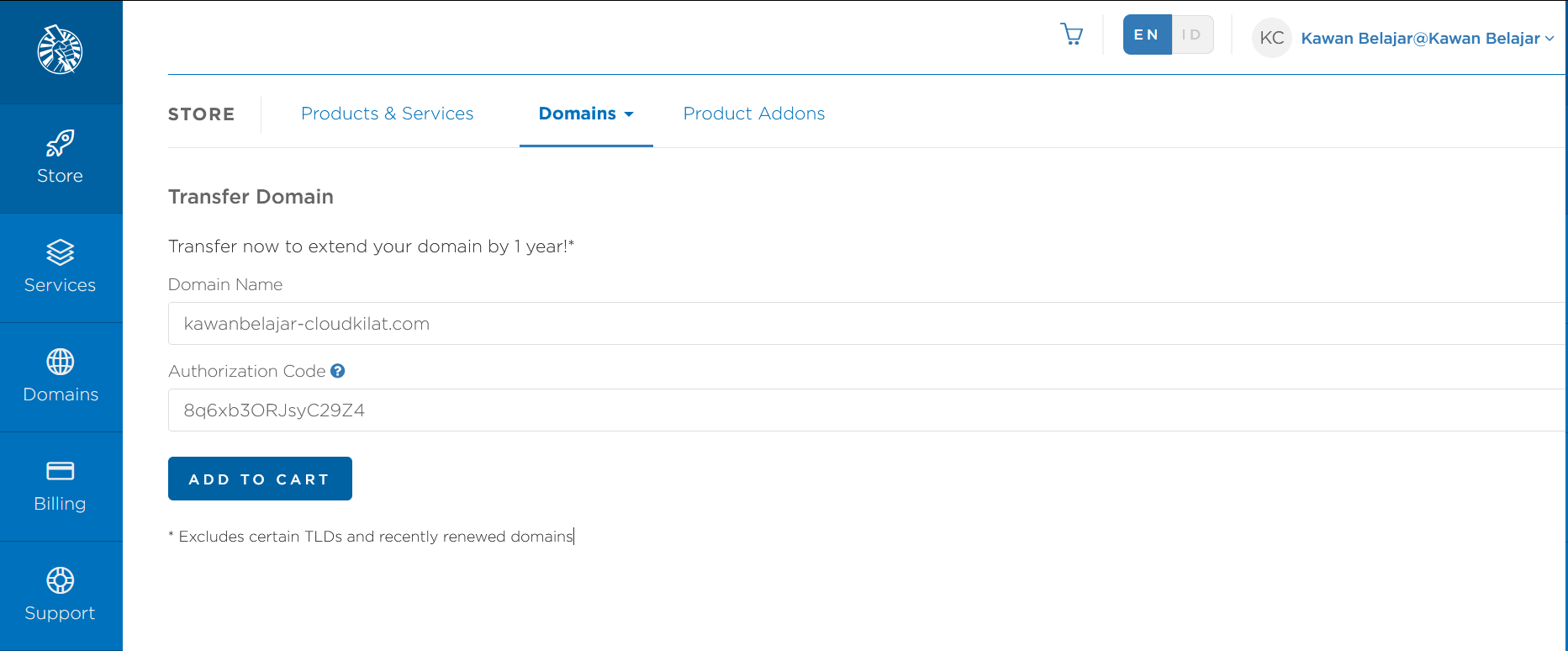
Task: Open Support via the lifebuoy icon
Action: point(60,580)
